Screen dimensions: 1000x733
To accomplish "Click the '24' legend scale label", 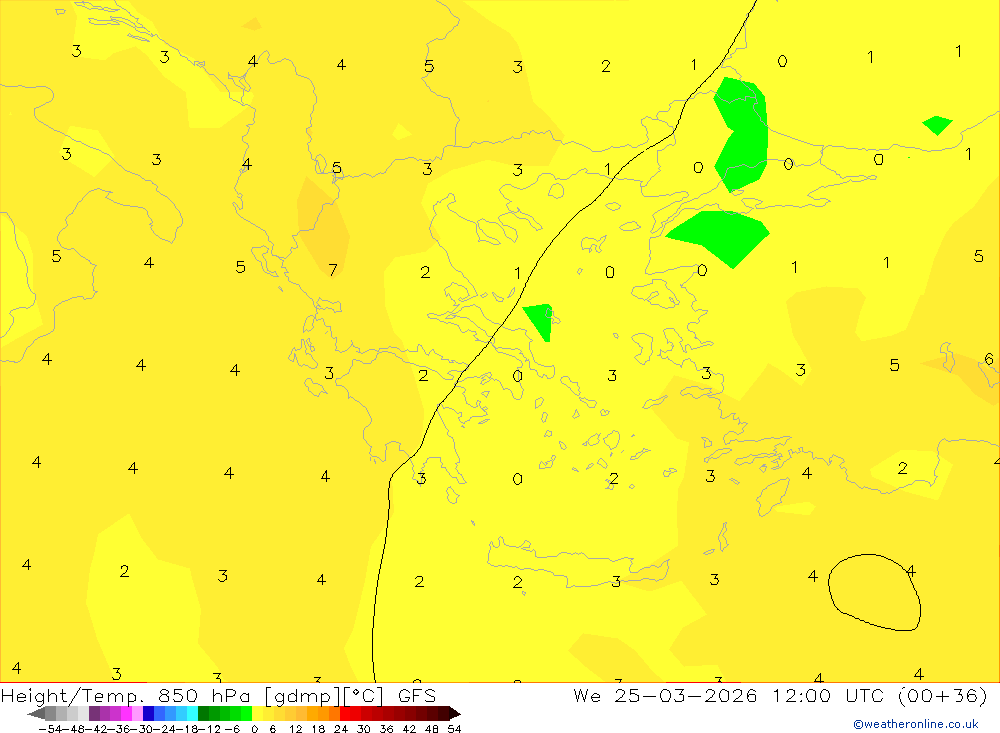I will (x=341, y=729).
